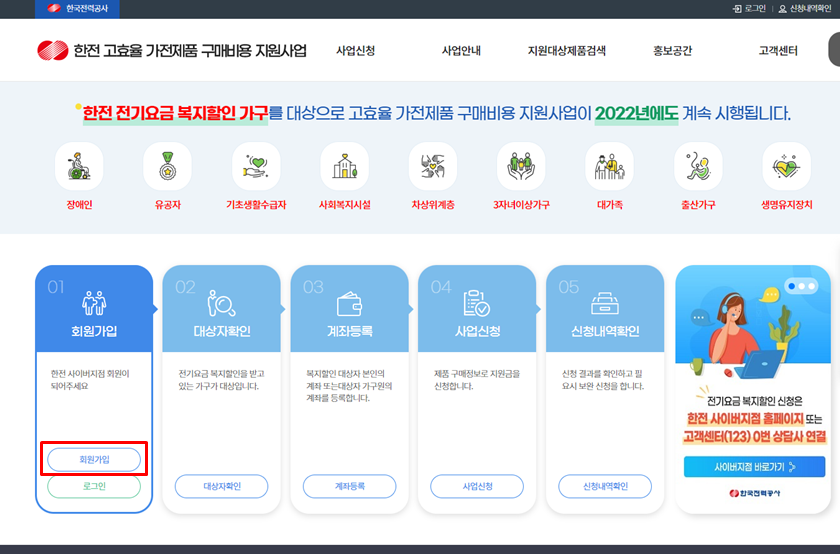The height and width of the screenshot is (554, 840).
Task: Click the 계좌등록 button in step 03
Action: (349, 486)
